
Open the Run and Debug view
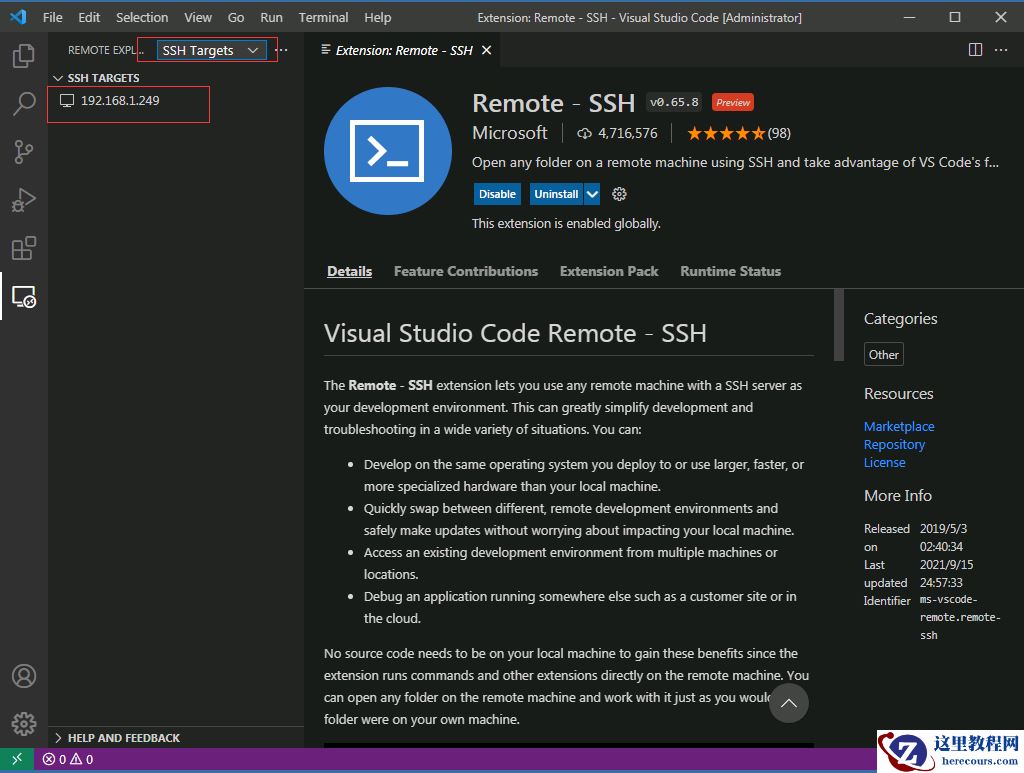coord(24,200)
